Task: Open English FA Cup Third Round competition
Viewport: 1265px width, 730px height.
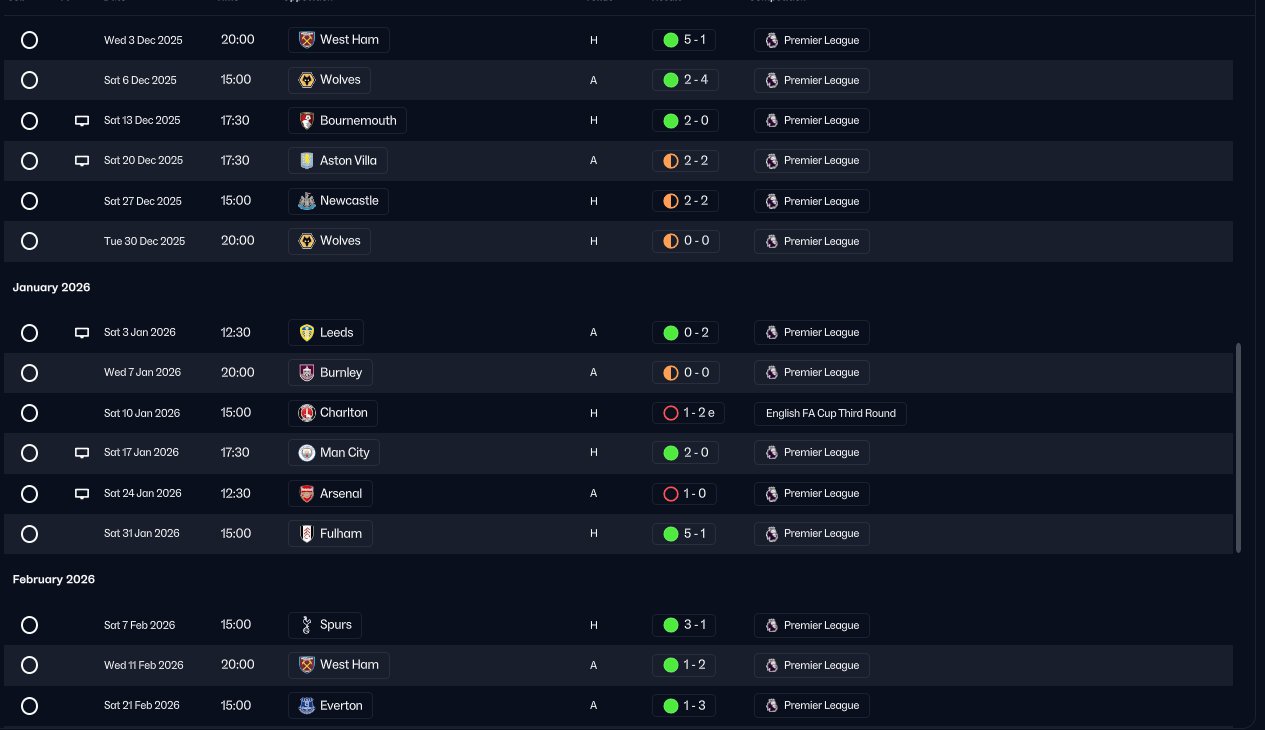Action: click(830, 413)
